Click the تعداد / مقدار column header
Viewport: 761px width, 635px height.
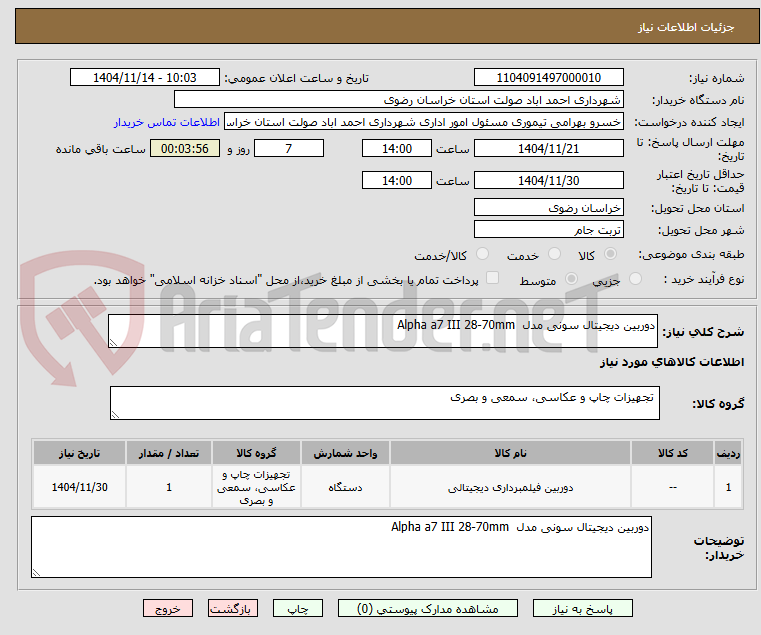[x=169, y=453]
